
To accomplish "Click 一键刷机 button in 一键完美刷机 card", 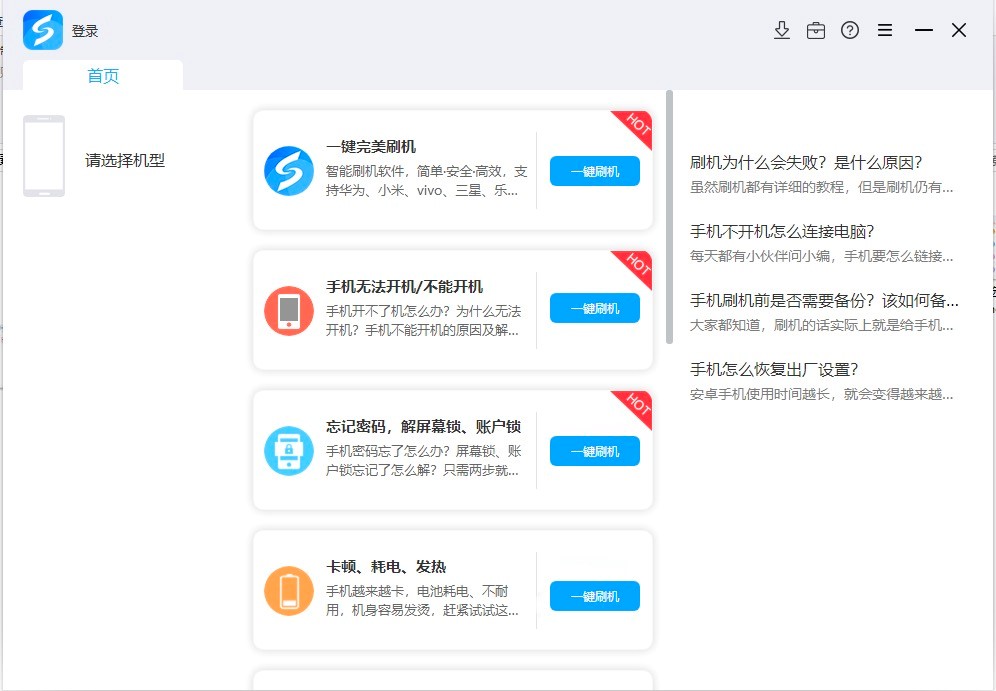I will tap(595, 171).
